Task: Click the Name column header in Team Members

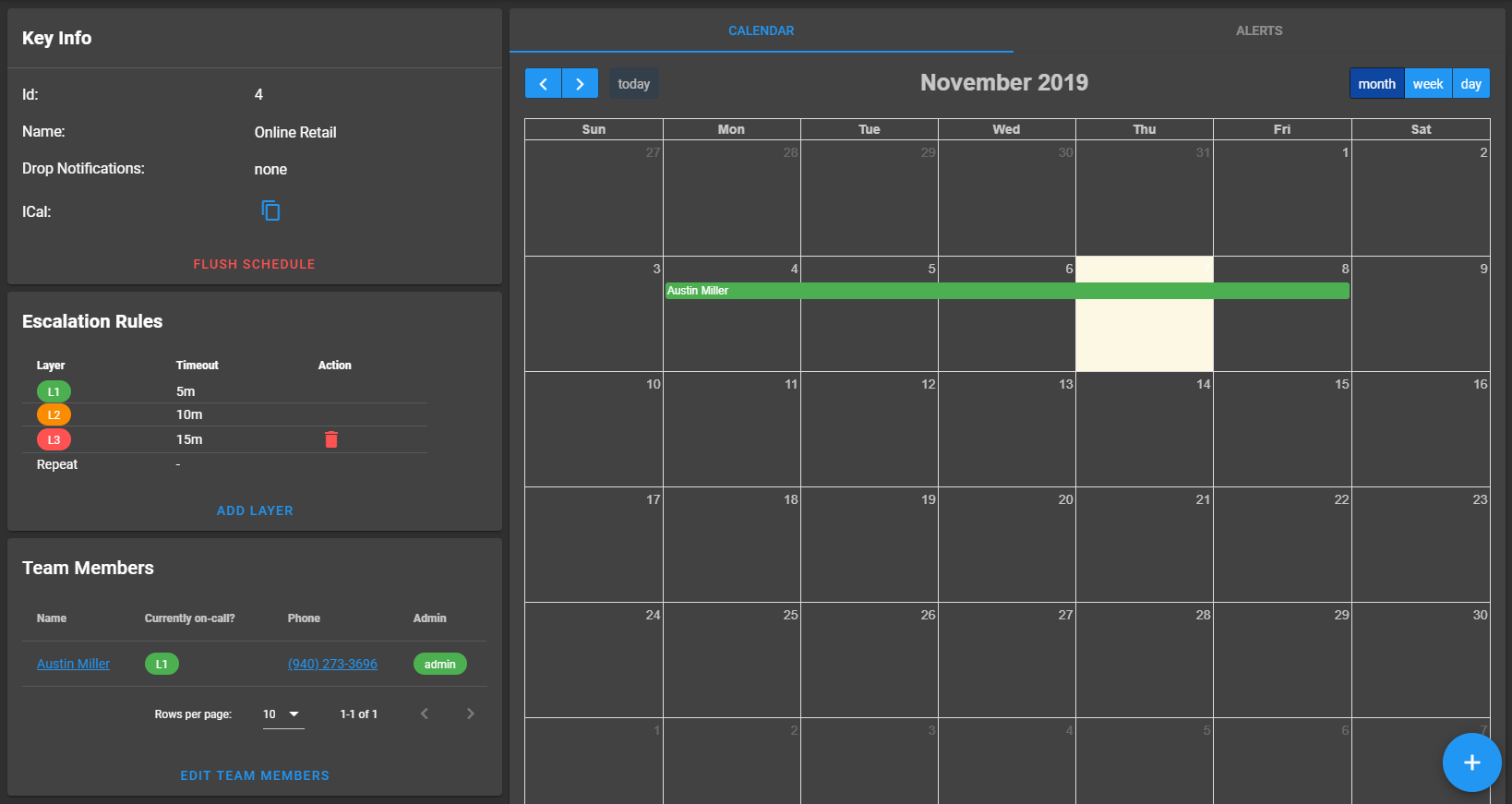Action: [x=52, y=618]
